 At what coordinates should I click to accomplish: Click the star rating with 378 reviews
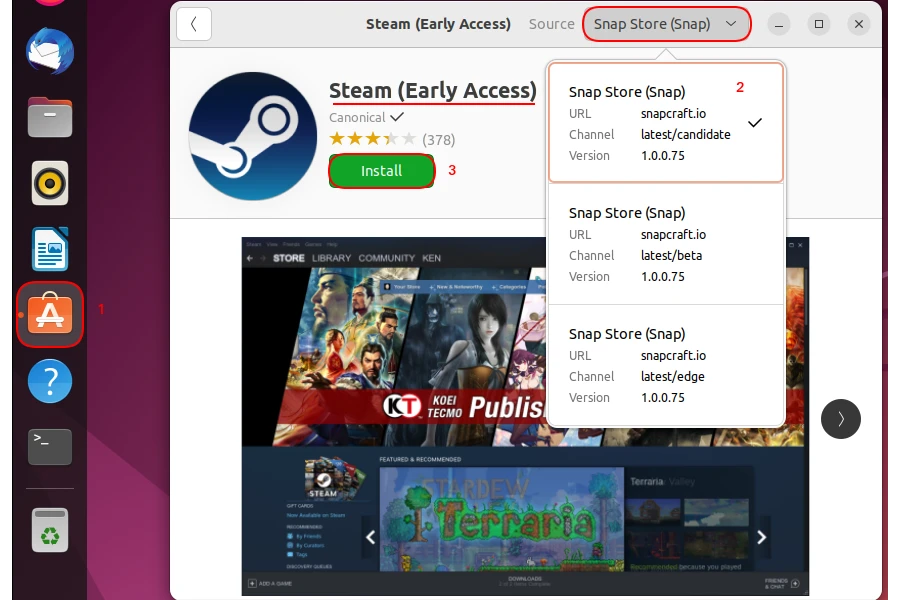(x=372, y=139)
